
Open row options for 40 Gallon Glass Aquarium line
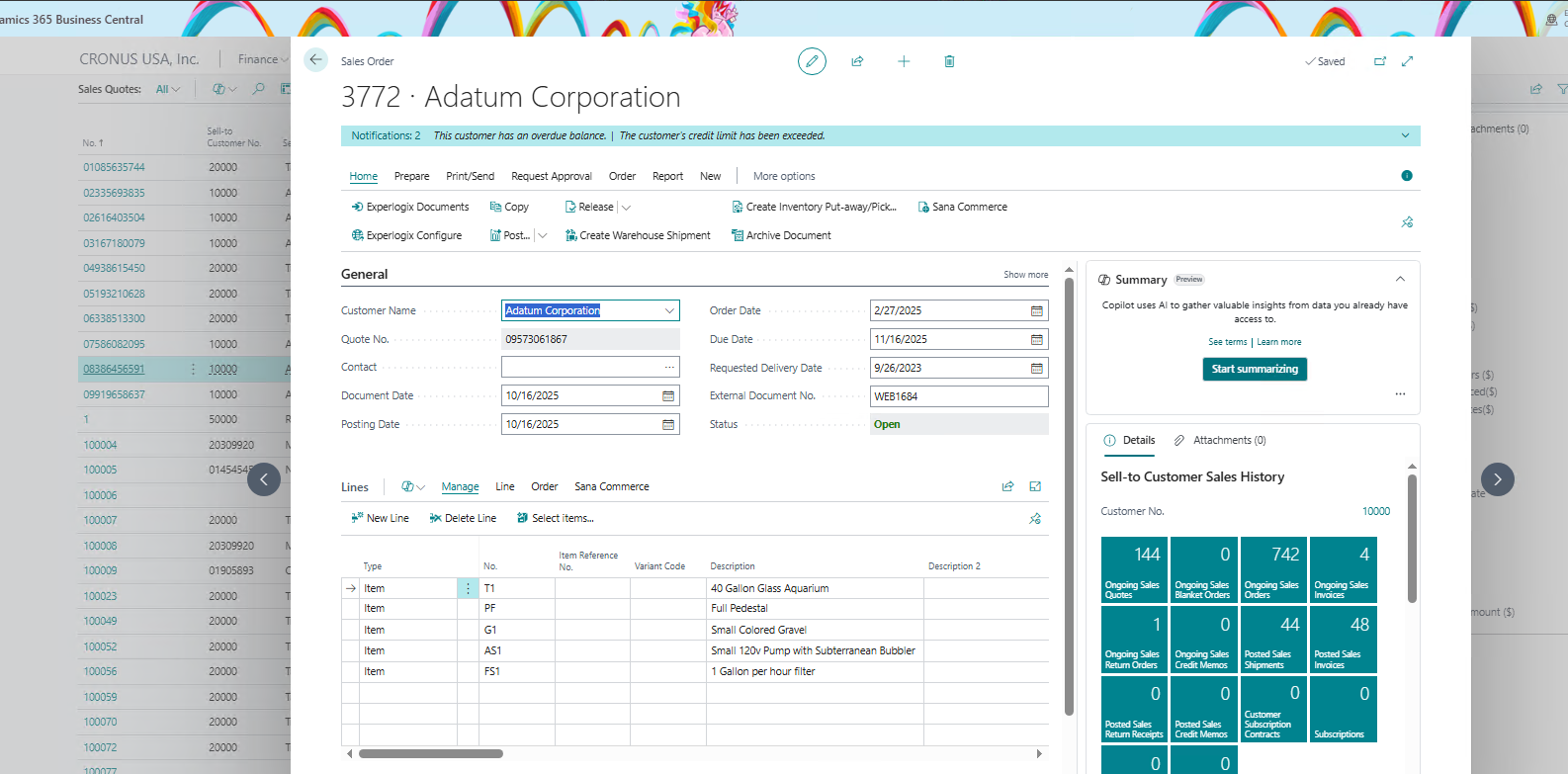(x=469, y=588)
